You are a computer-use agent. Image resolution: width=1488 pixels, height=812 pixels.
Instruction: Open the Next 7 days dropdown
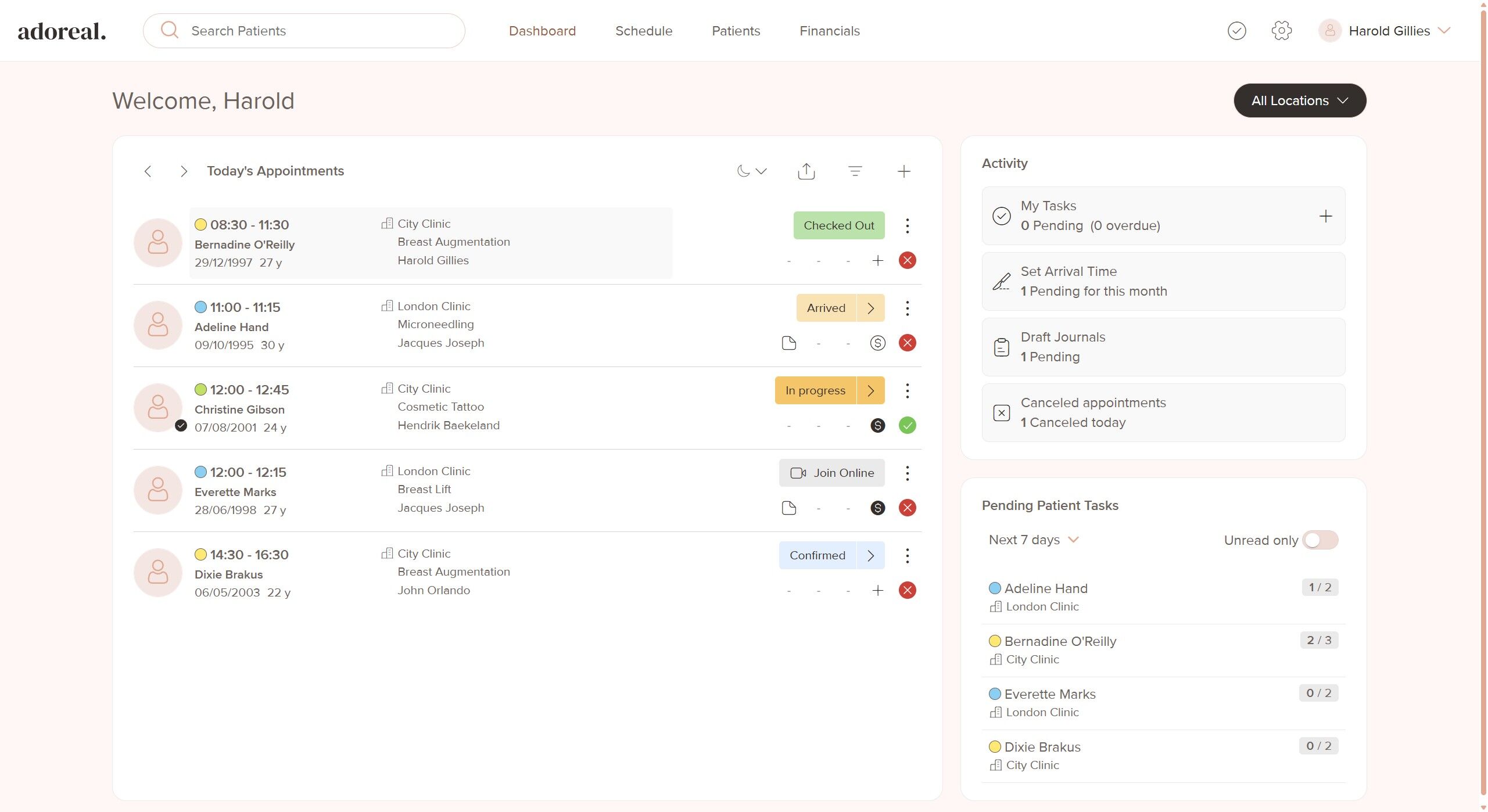click(x=1033, y=540)
